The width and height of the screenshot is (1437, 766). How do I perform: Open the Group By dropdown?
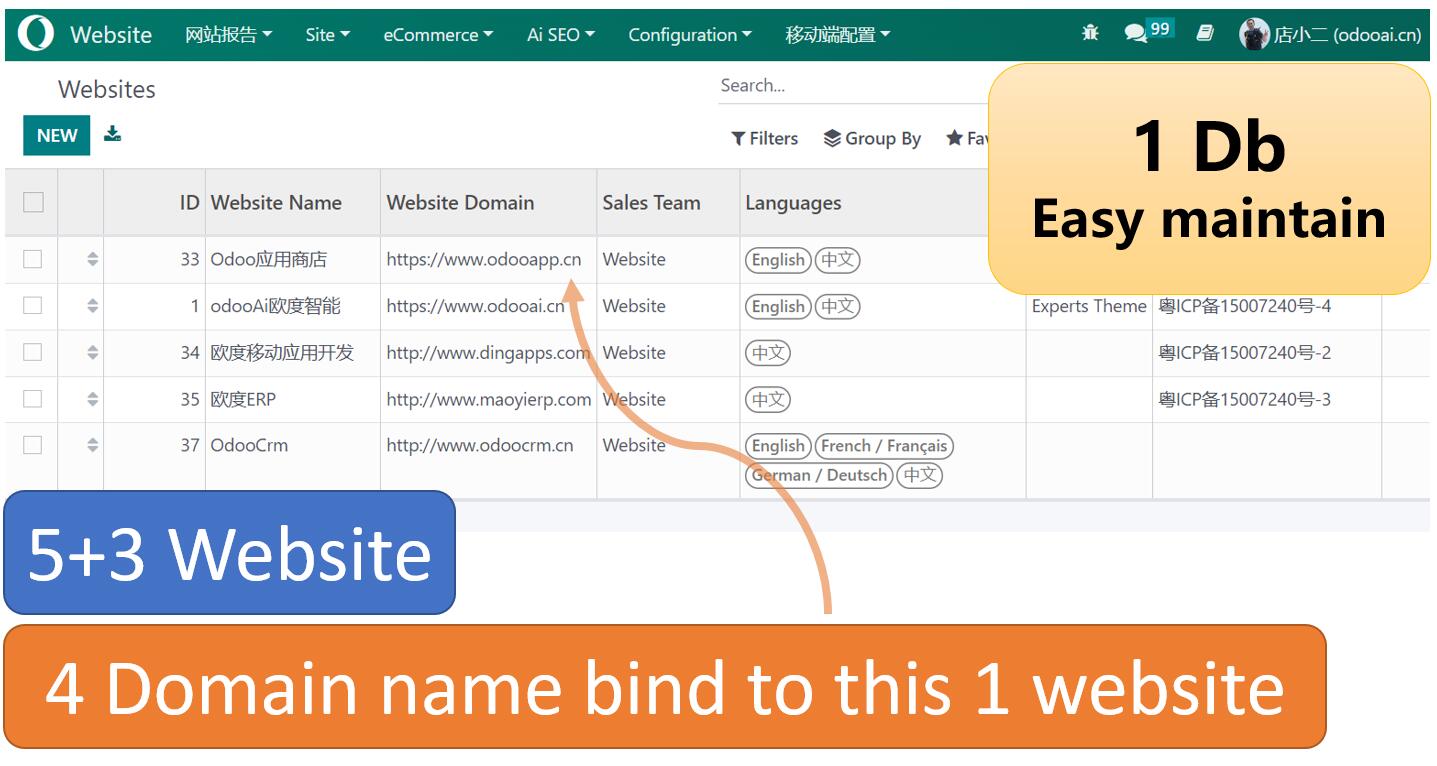(x=872, y=138)
